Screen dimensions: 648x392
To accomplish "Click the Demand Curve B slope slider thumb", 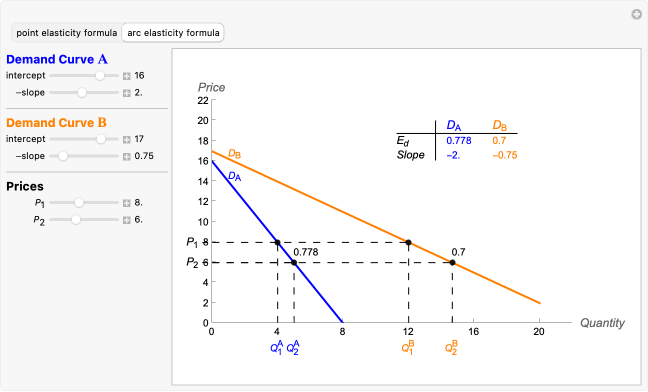I will click(63, 156).
